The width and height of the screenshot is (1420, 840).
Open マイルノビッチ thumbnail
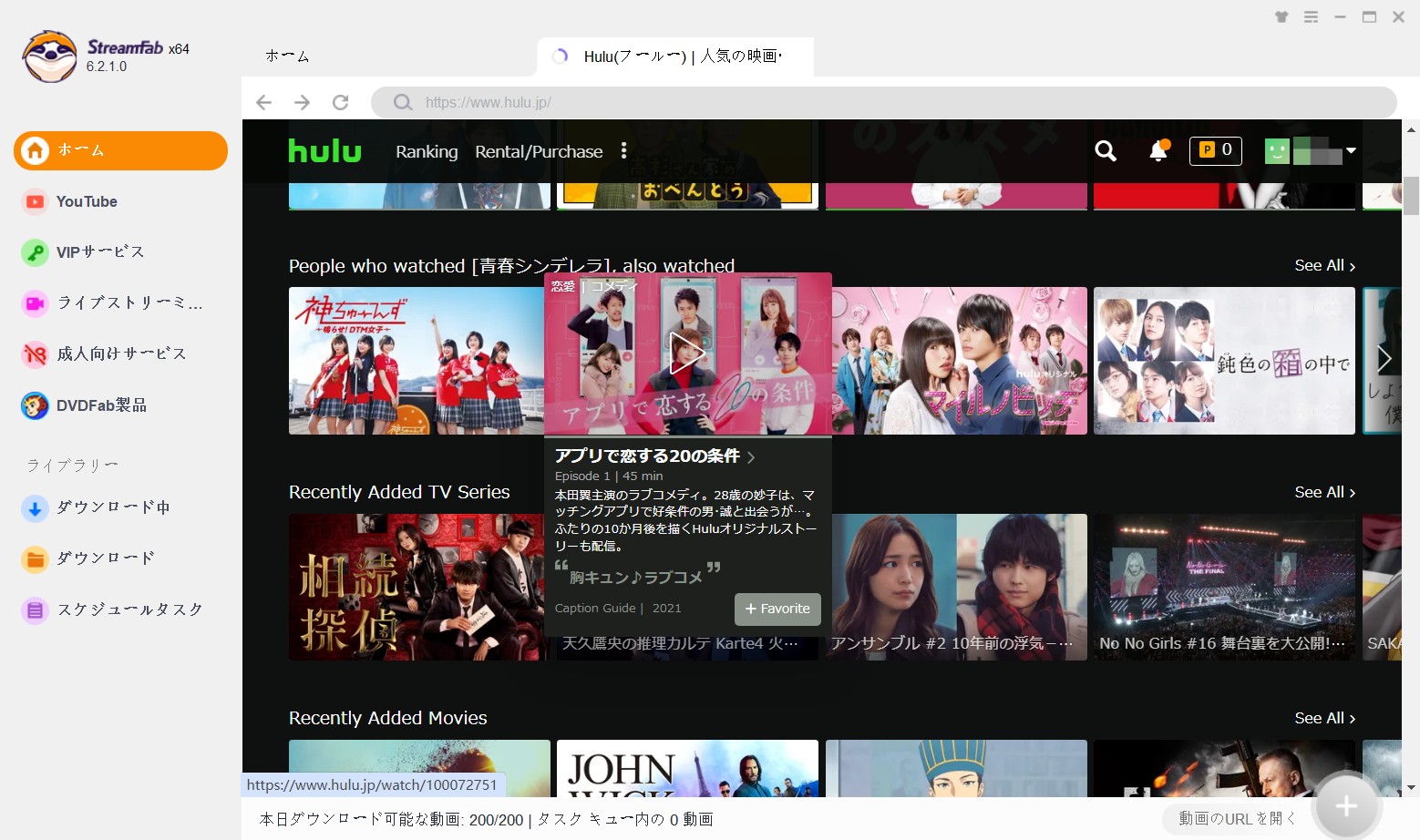coord(960,361)
